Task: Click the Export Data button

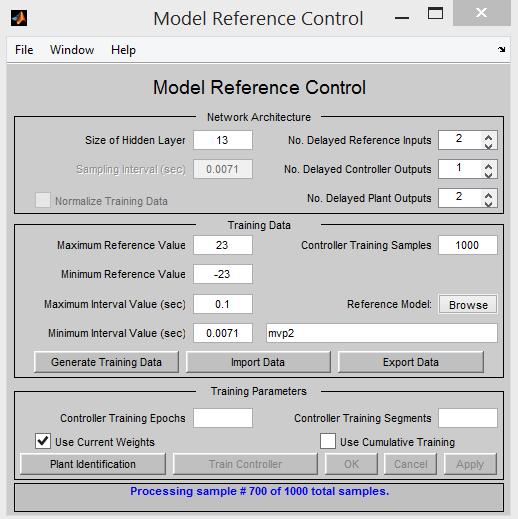Action: pyautogui.click(x=411, y=362)
